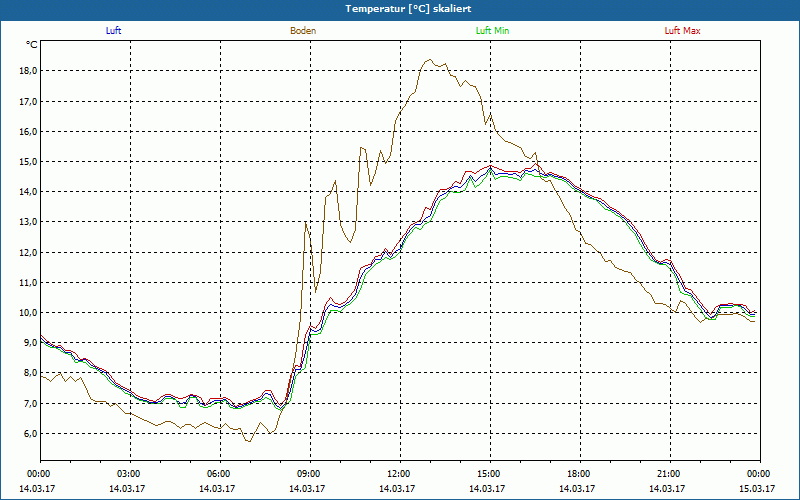Select the 10,0 y-axis tick label
Viewport: 800px width, 500px height.
tap(27, 312)
